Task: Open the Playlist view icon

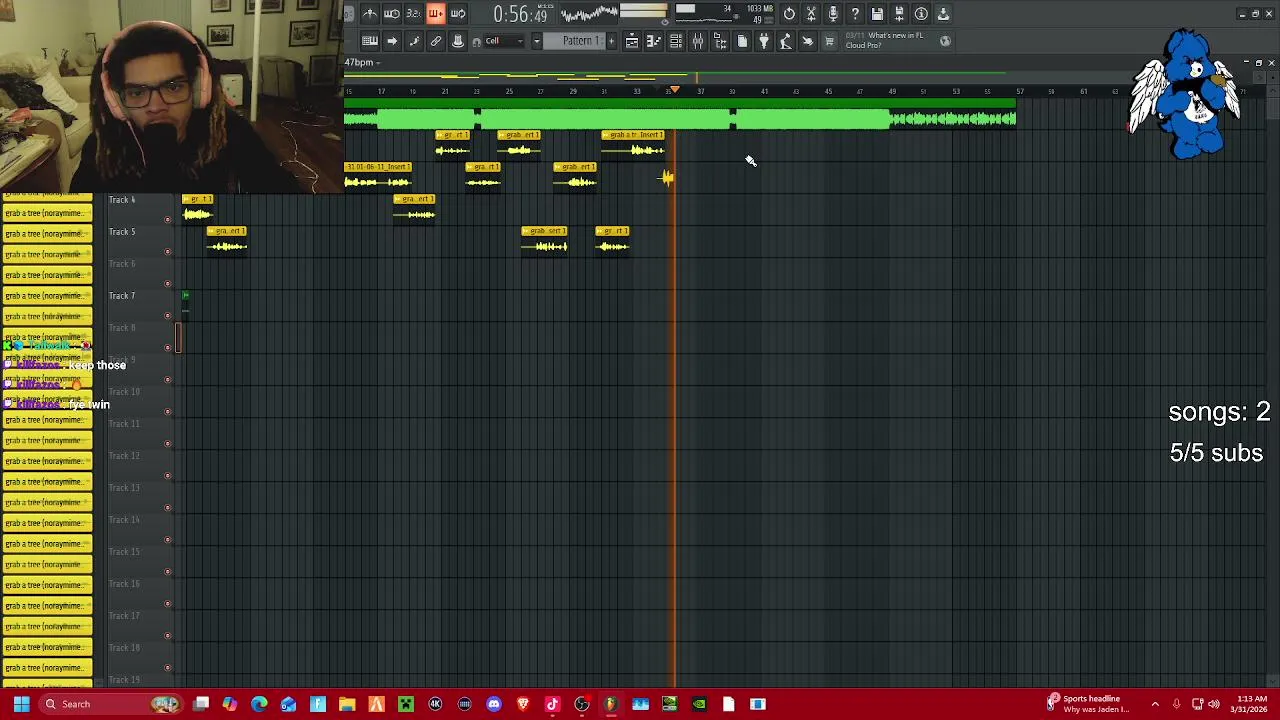Action: [632, 41]
